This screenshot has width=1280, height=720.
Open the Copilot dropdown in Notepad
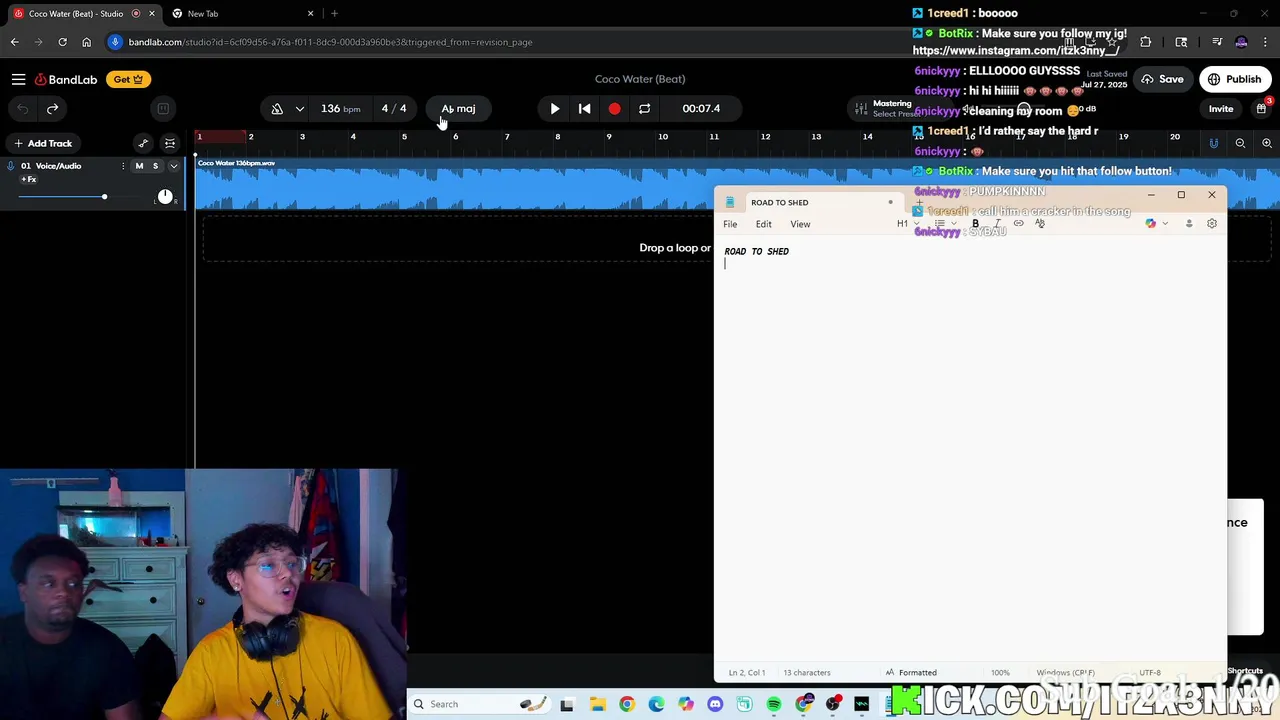[x=1156, y=224]
